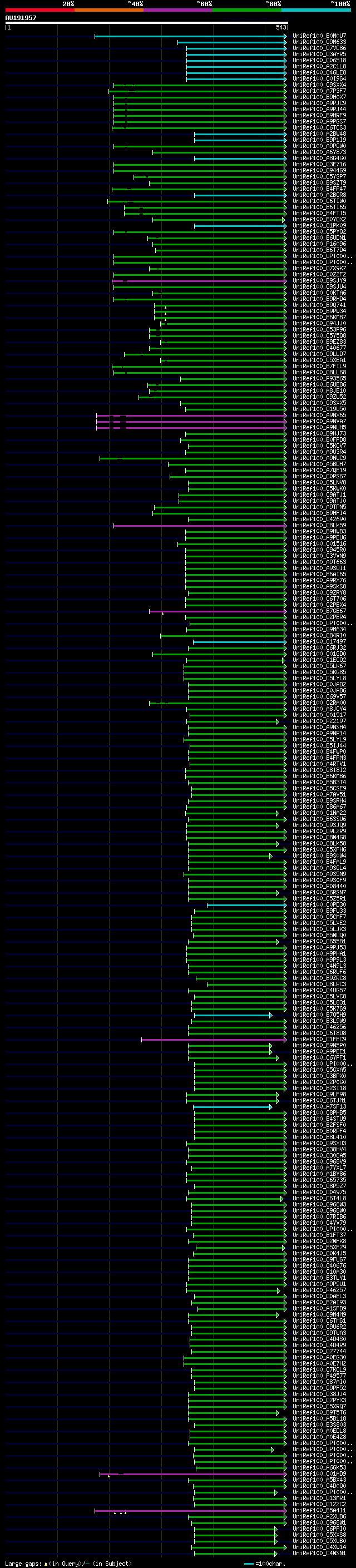
Task: Select the UniRef100_A7P3F7 label
Action: tap(319, 91)
